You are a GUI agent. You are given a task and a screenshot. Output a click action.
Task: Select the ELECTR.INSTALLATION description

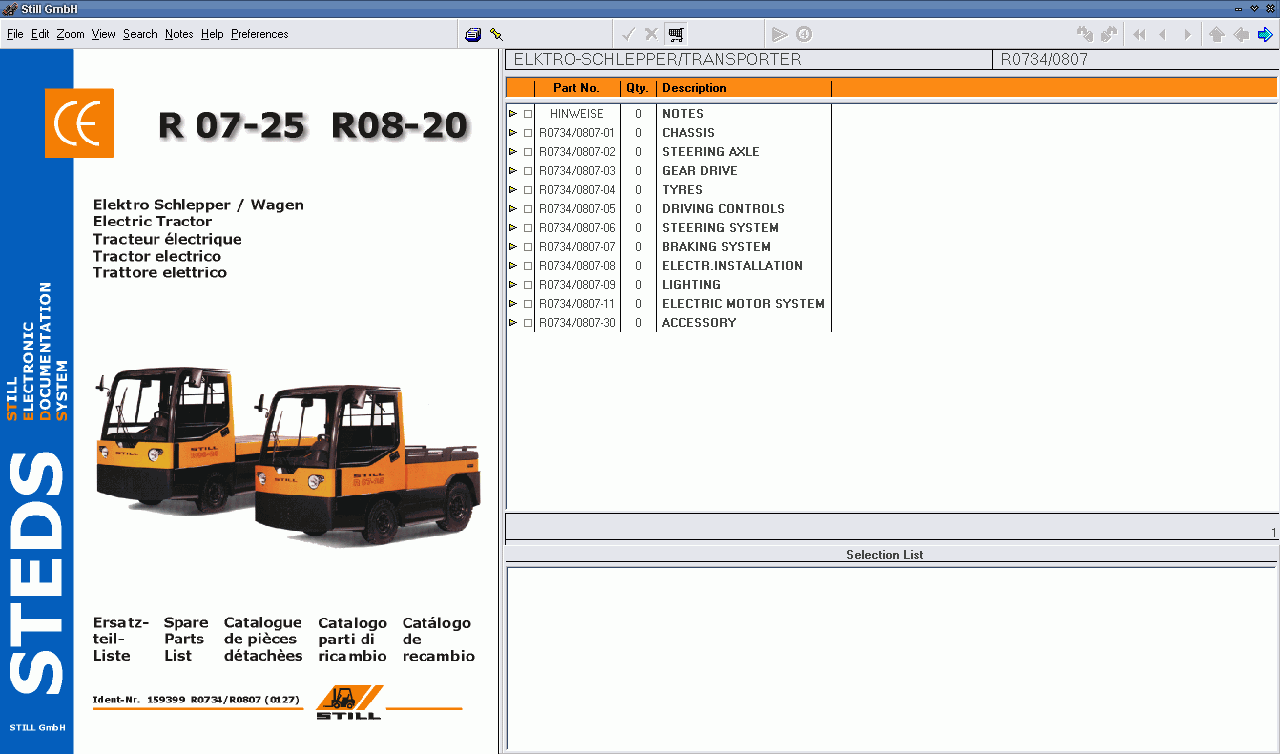click(x=732, y=266)
